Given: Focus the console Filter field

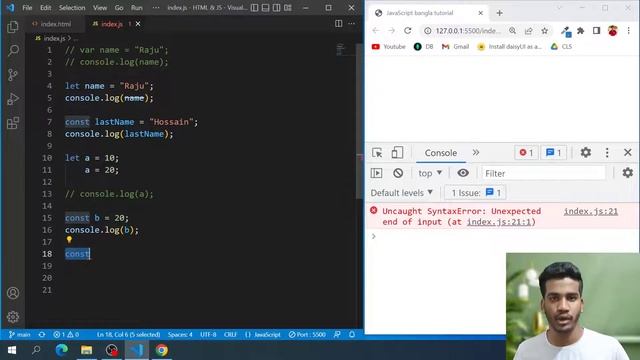Looking at the screenshot, I should pos(543,173).
